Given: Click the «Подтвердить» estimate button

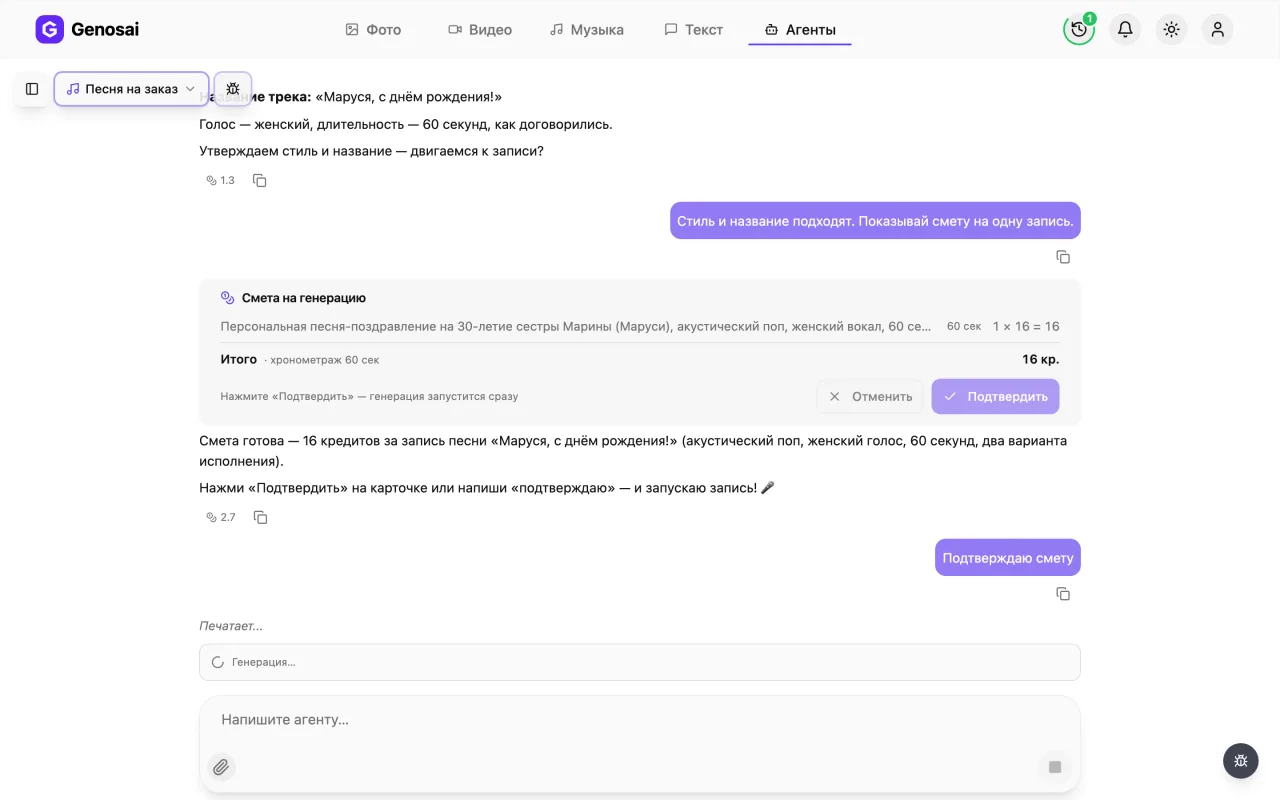Looking at the screenshot, I should coord(995,396).
